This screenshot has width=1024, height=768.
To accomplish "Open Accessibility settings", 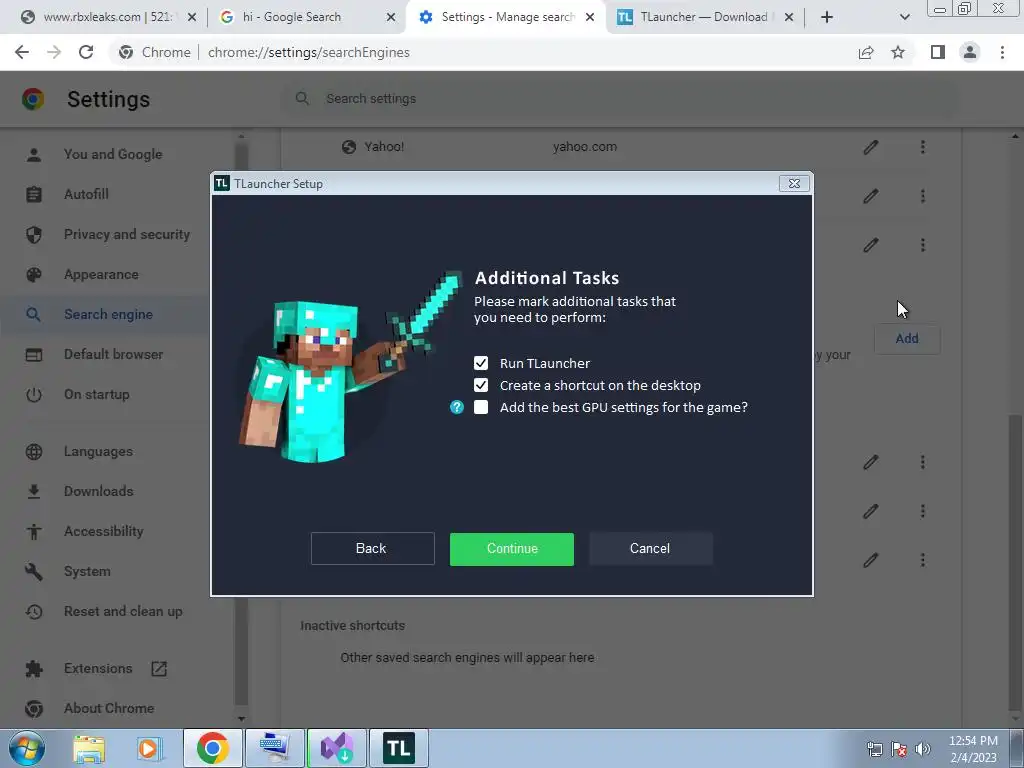I will click(x=104, y=531).
